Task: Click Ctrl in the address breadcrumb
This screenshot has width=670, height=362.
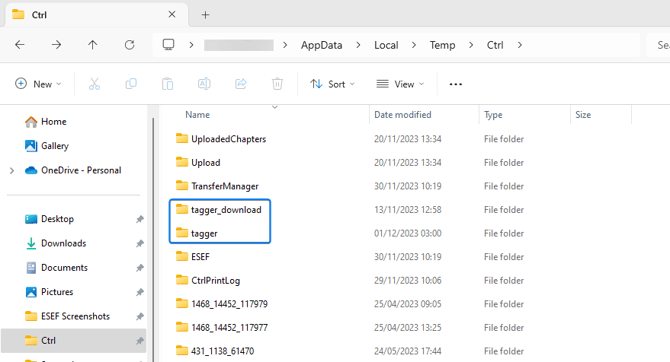Action: tap(495, 45)
